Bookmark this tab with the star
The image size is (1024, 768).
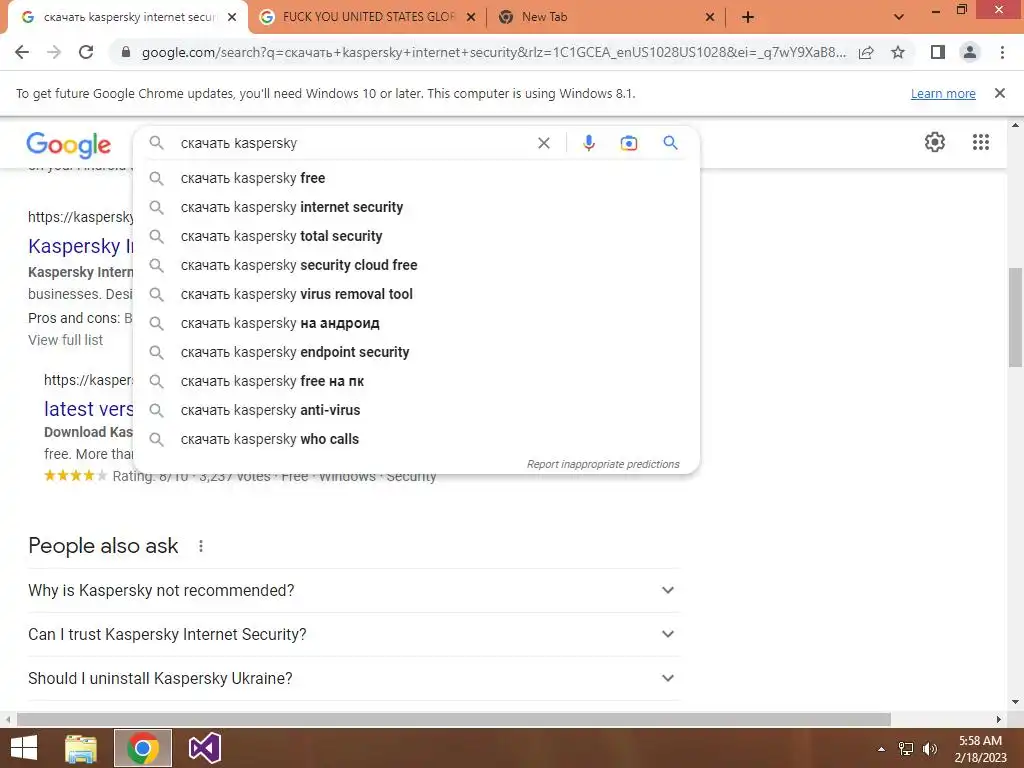click(x=898, y=52)
